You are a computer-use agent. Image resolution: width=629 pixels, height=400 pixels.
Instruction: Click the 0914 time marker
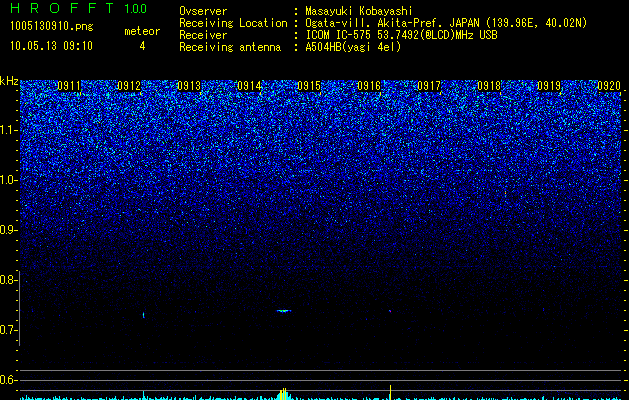click(249, 86)
